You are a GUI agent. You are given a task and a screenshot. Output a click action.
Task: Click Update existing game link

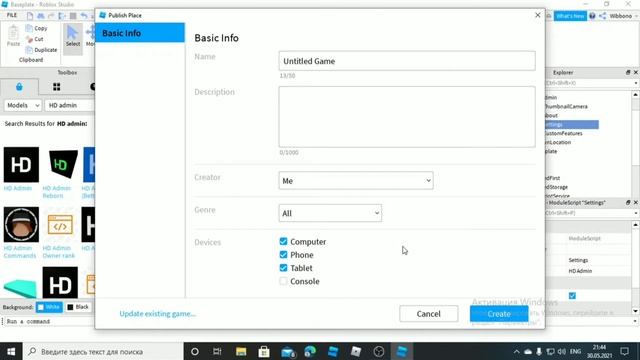click(x=158, y=314)
